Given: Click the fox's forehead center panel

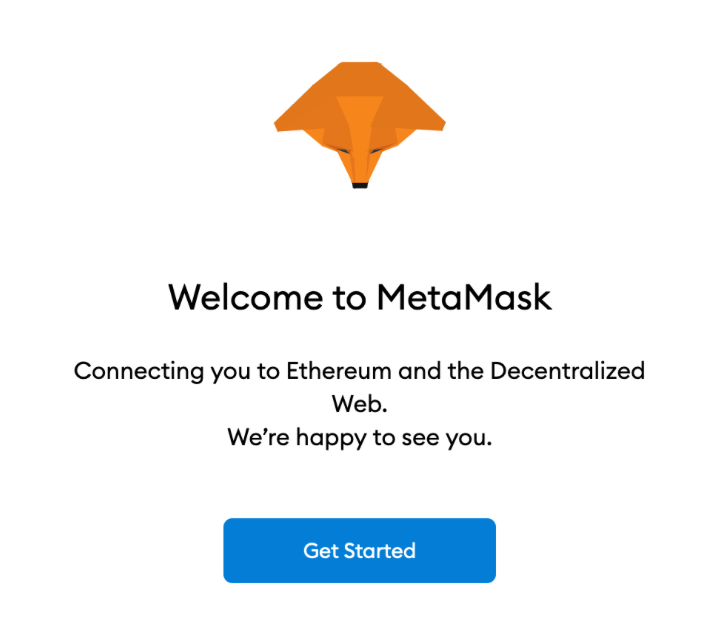Looking at the screenshot, I should coord(360,111).
